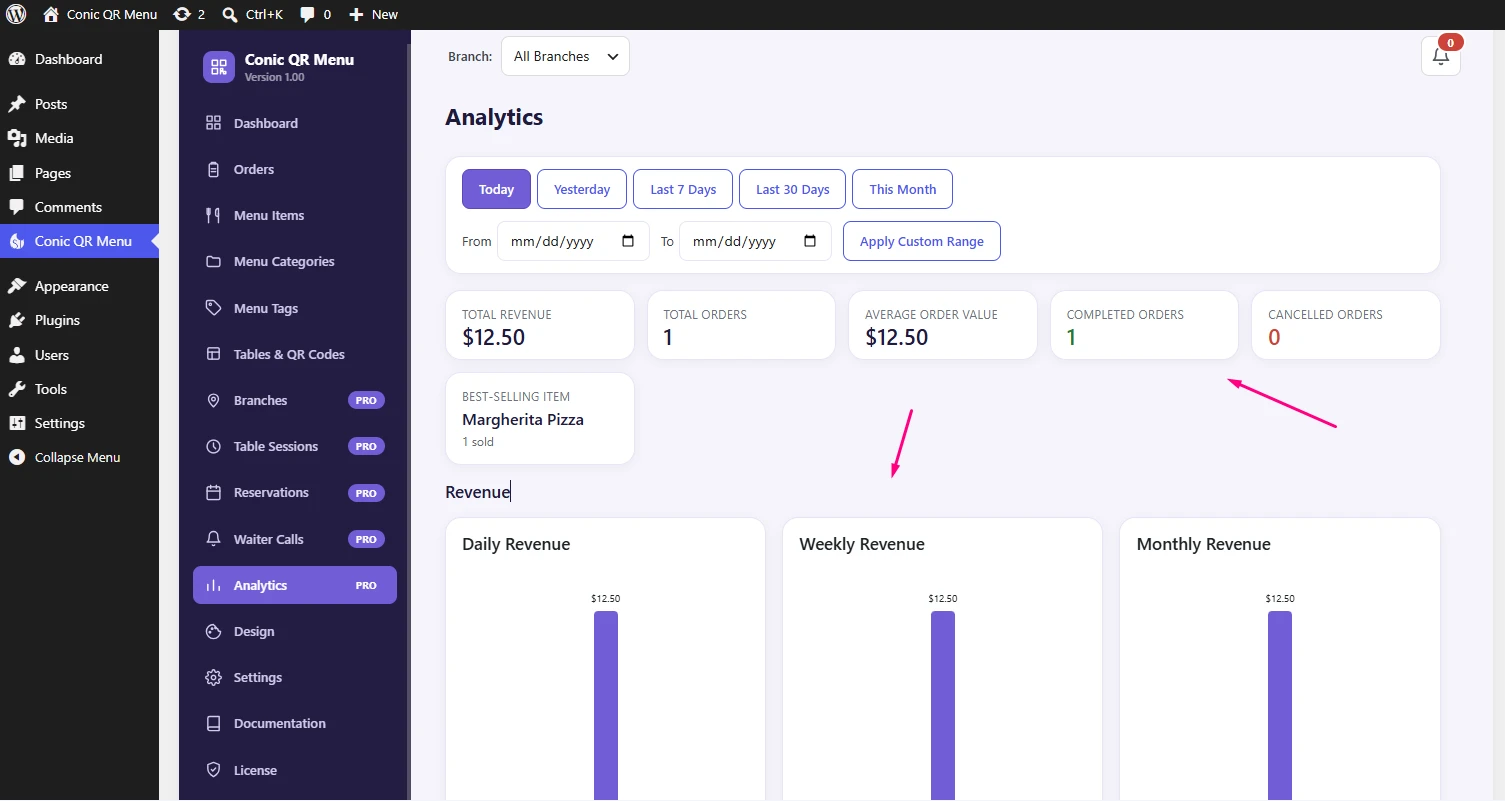Click the Reservations calendar icon
Image resolution: width=1505 pixels, height=801 pixels.
(x=213, y=492)
